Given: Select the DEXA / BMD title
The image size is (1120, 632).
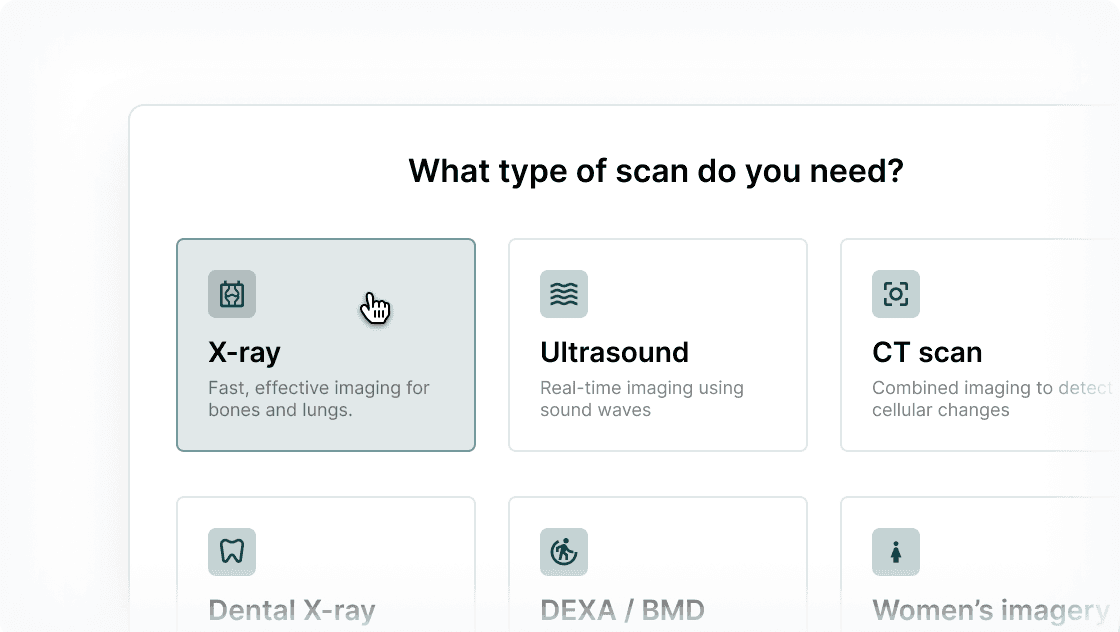Looking at the screenshot, I should pyautogui.click(x=622, y=610).
